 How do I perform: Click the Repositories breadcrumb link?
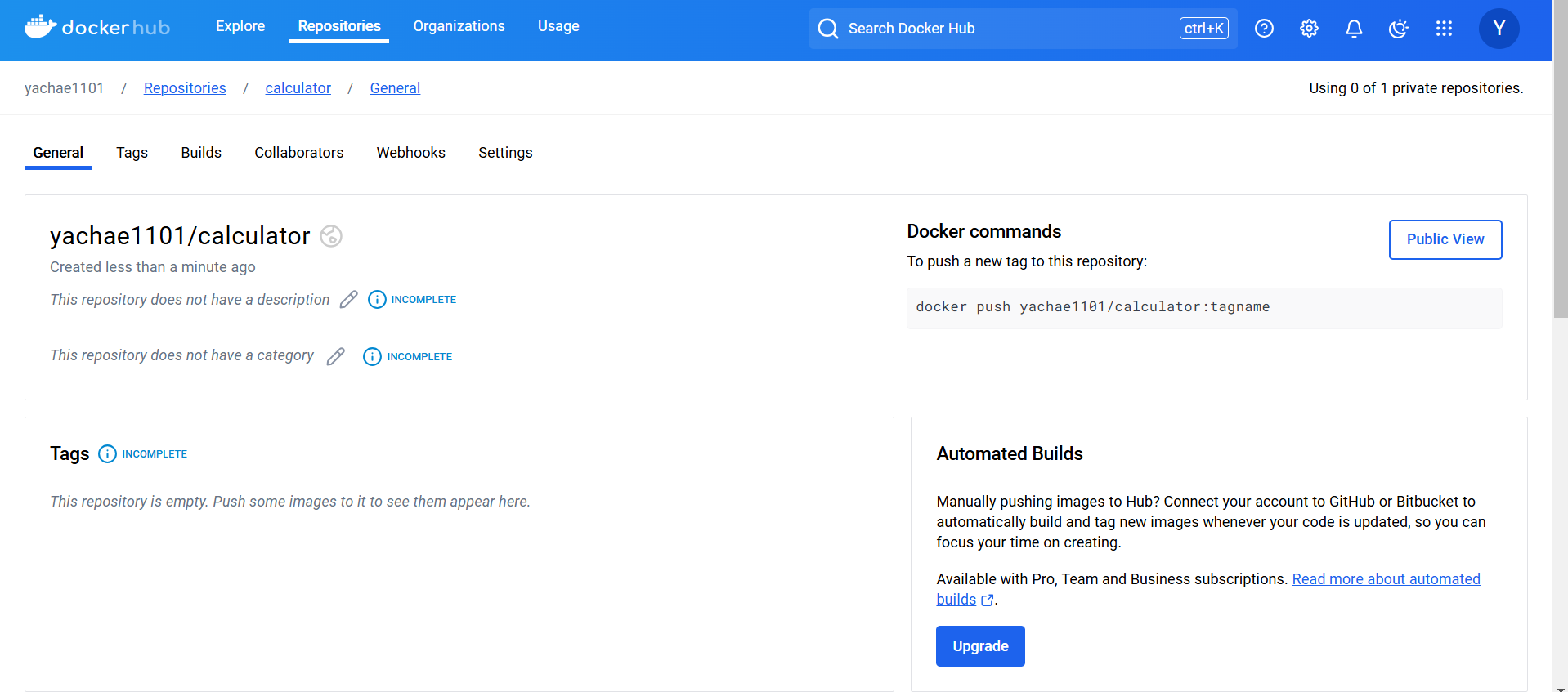coord(185,88)
